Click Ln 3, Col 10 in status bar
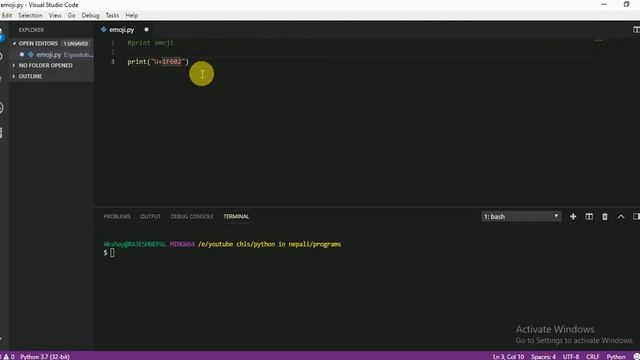Image resolution: width=640 pixels, height=360 pixels. [508, 356]
